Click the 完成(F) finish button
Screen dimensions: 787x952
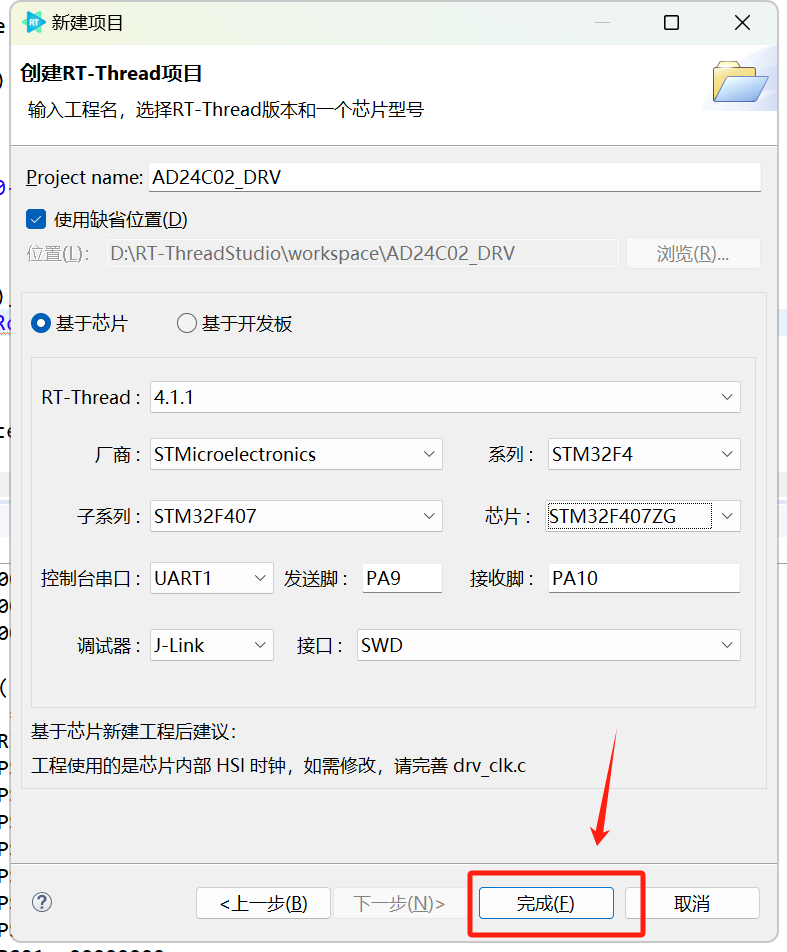click(x=546, y=903)
